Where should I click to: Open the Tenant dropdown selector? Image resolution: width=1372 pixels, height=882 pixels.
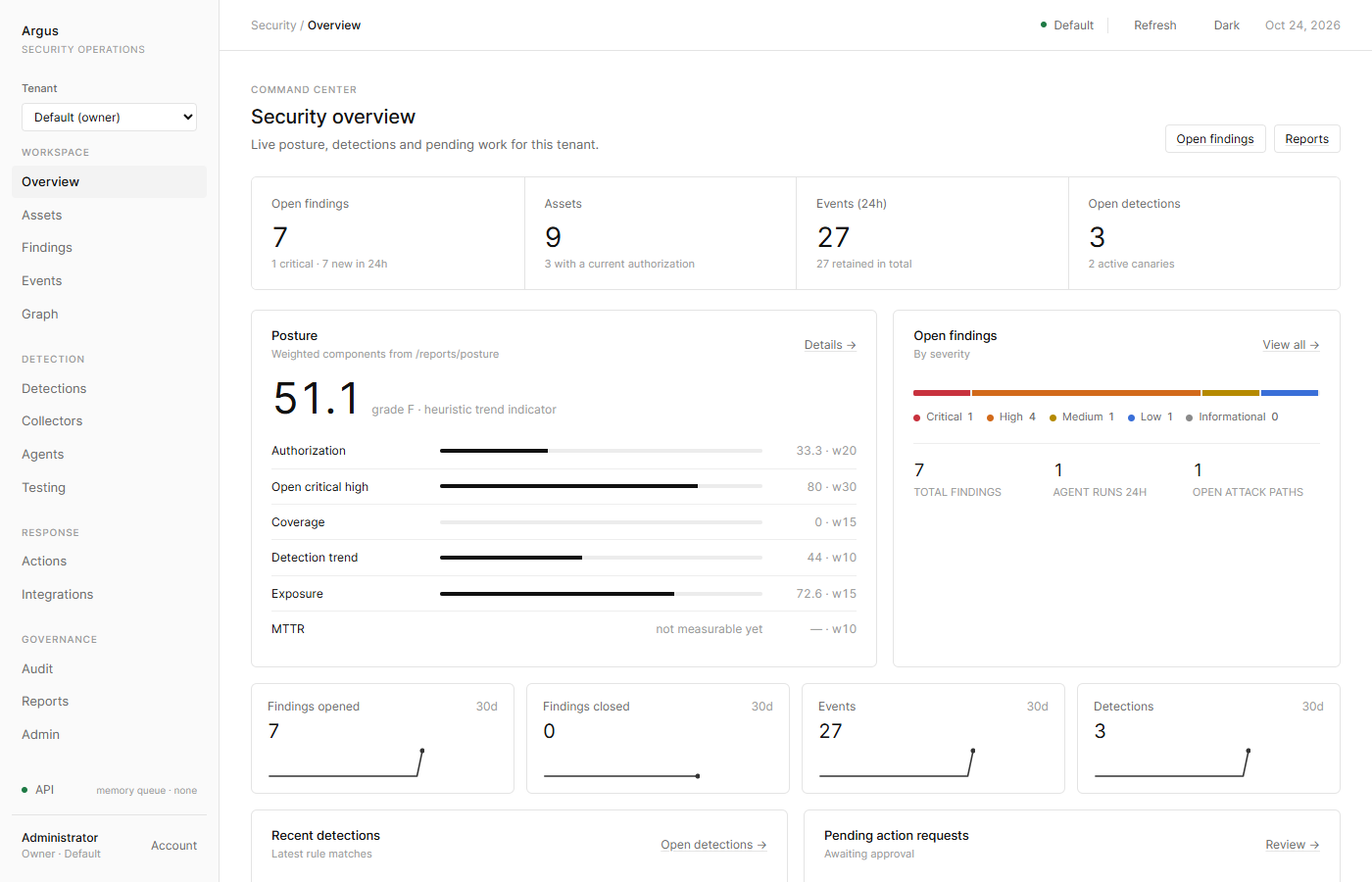coord(109,118)
